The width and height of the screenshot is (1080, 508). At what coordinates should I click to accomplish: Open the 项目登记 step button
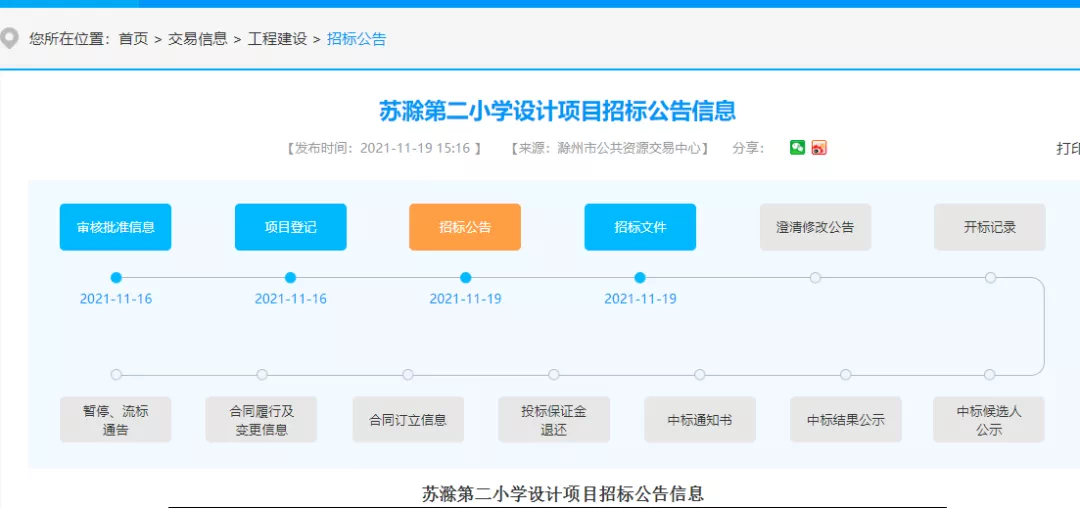click(290, 227)
